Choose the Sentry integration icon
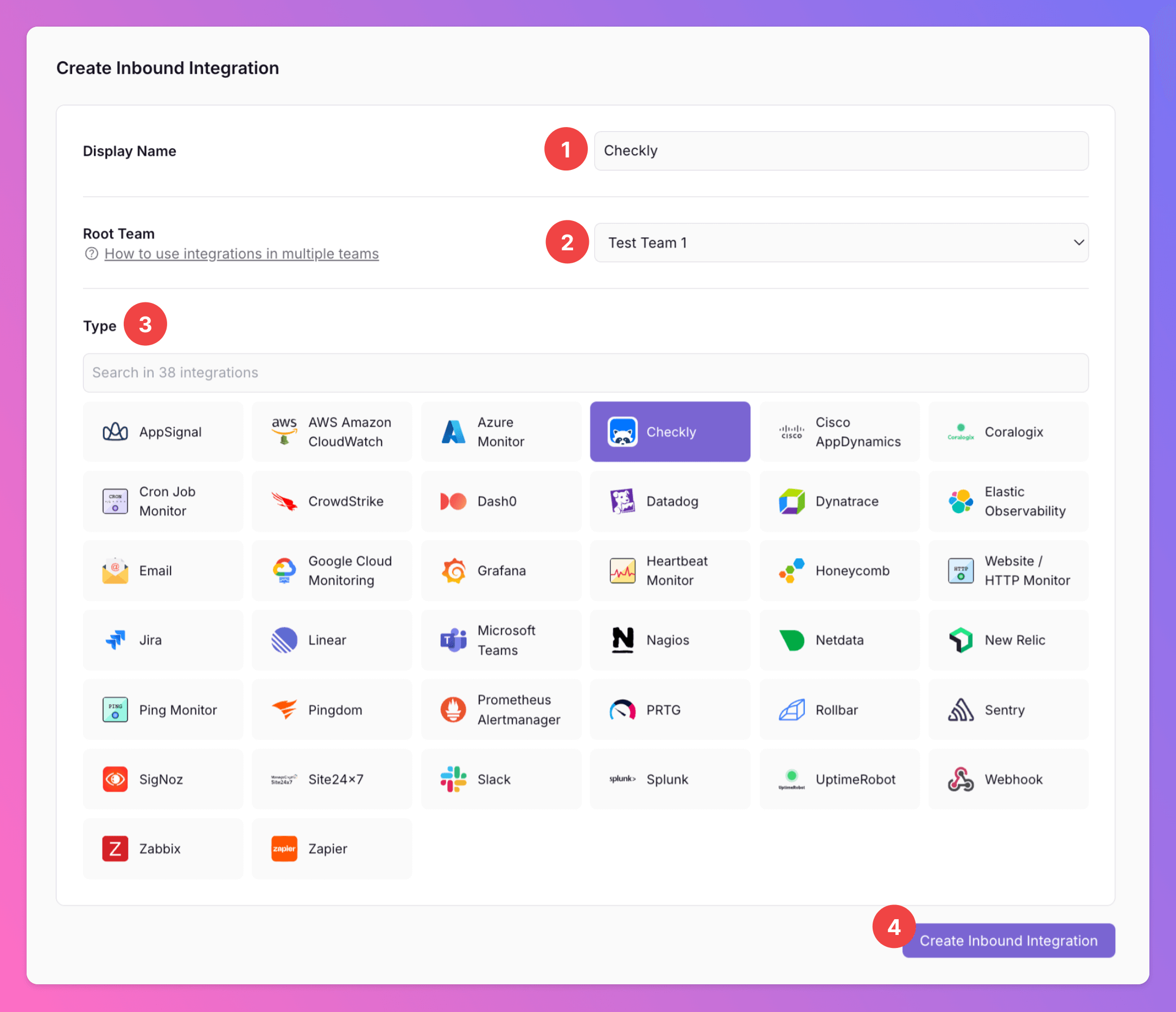 [961, 710]
